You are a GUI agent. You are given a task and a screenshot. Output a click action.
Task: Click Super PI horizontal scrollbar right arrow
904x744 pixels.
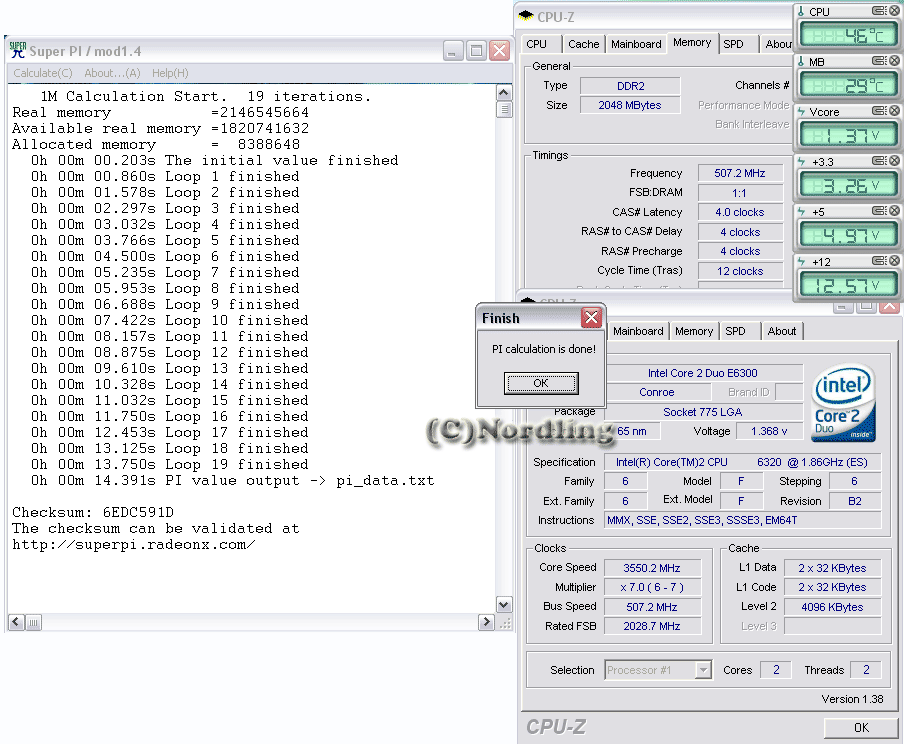pos(487,622)
